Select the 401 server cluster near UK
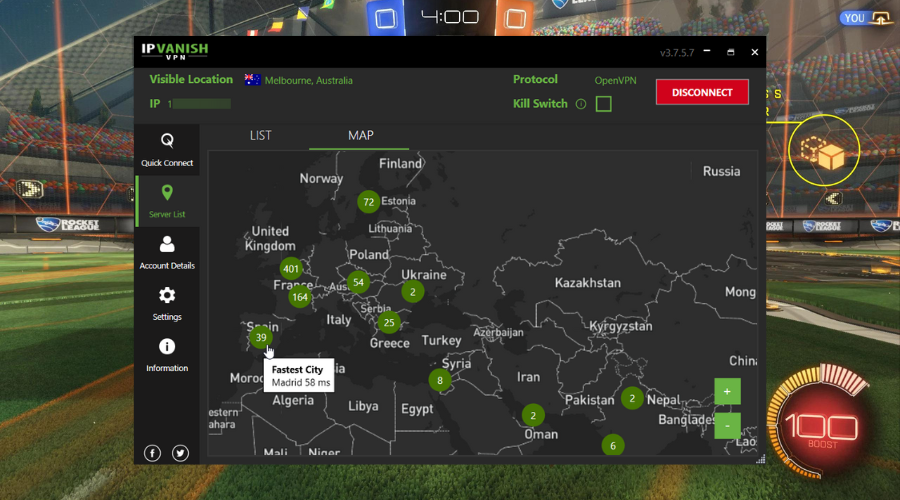 291,268
